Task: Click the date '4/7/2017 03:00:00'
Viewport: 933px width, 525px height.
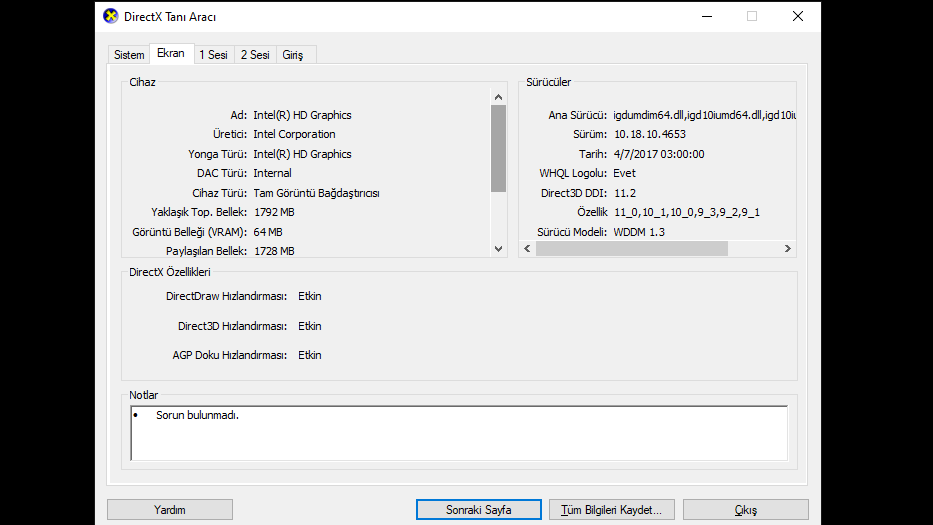Action: [659, 154]
